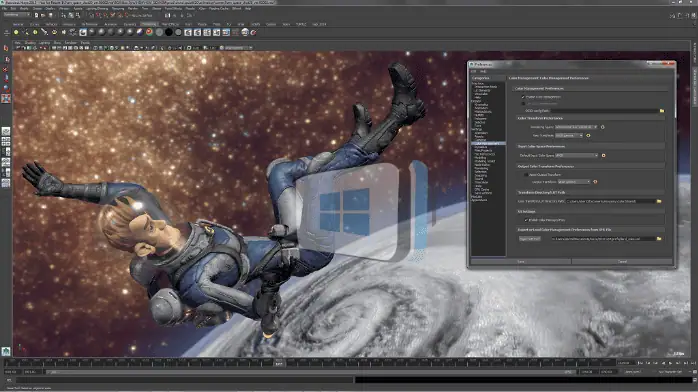The height and width of the screenshot is (392, 698).
Task: Click the black sphere shader shelf icon
Action: (x=169, y=32)
